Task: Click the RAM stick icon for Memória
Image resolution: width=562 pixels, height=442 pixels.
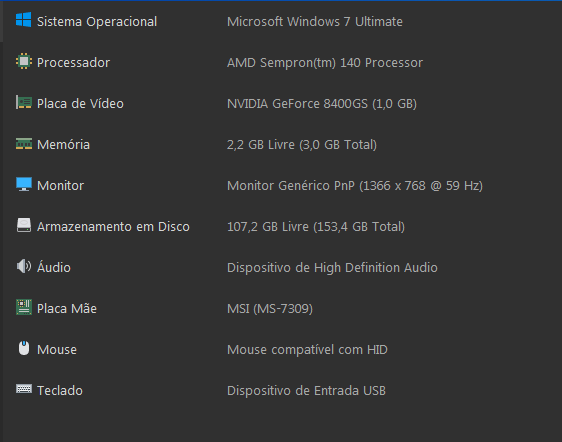Action: pyautogui.click(x=24, y=144)
